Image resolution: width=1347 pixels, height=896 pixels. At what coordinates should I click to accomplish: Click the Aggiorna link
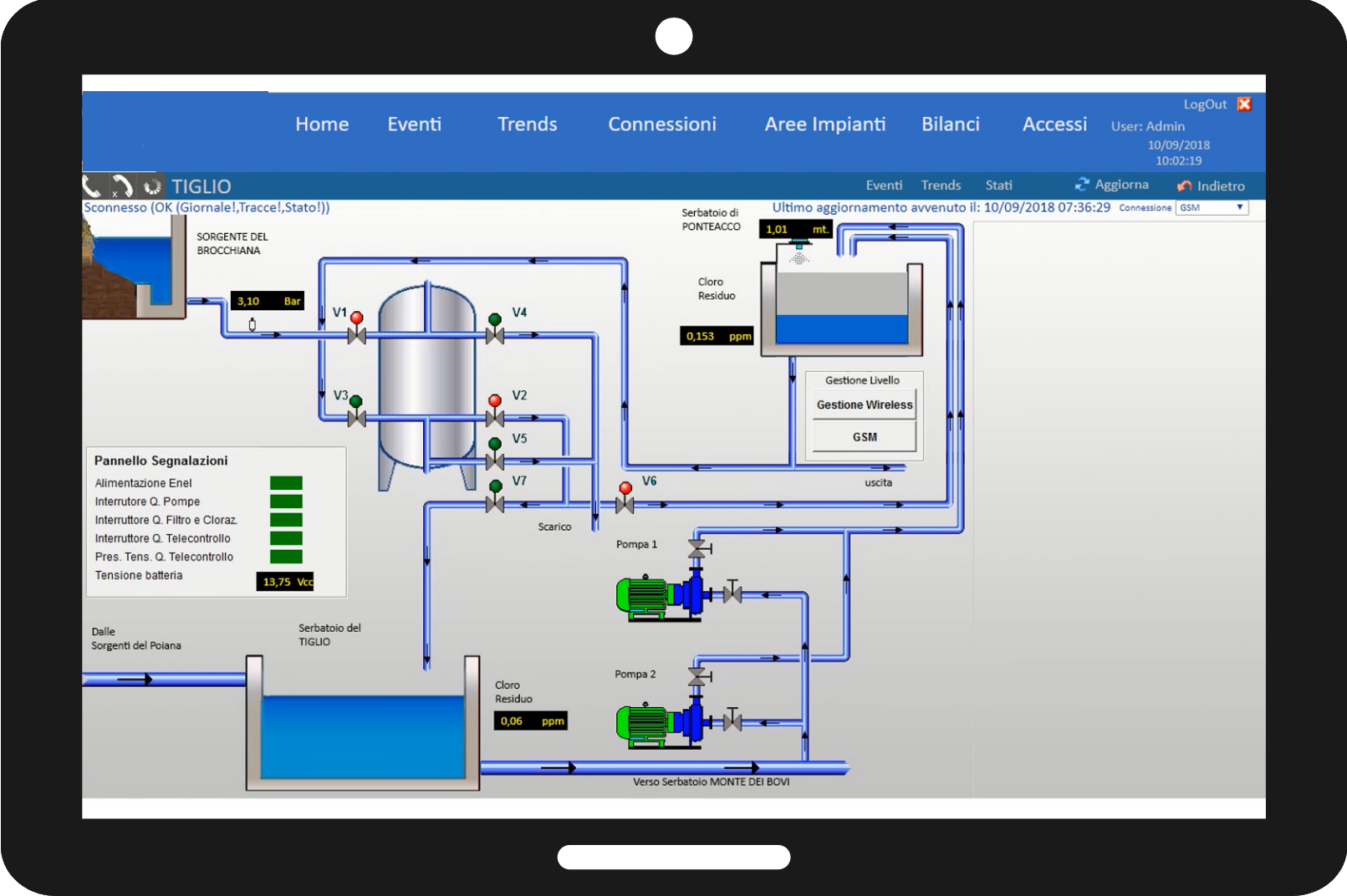pos(1121,184)
